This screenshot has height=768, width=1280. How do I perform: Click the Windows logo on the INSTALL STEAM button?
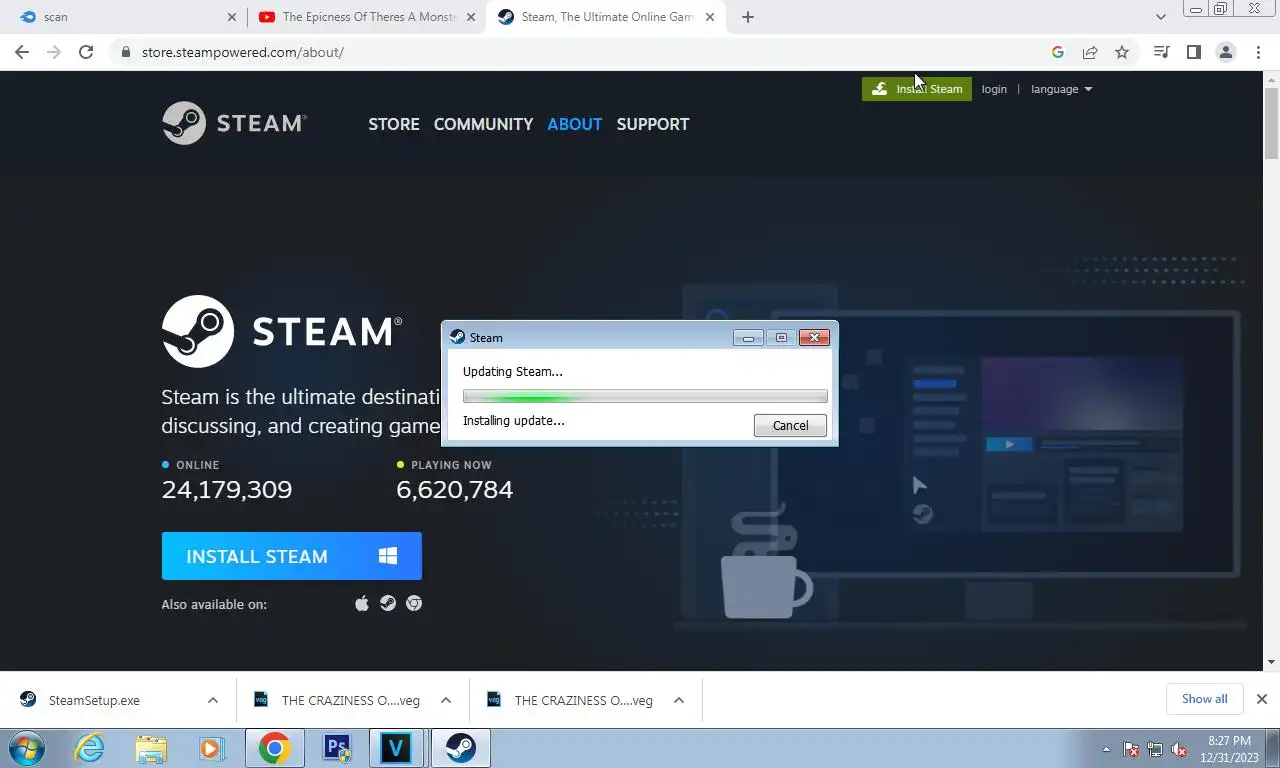tap(388, 556)
